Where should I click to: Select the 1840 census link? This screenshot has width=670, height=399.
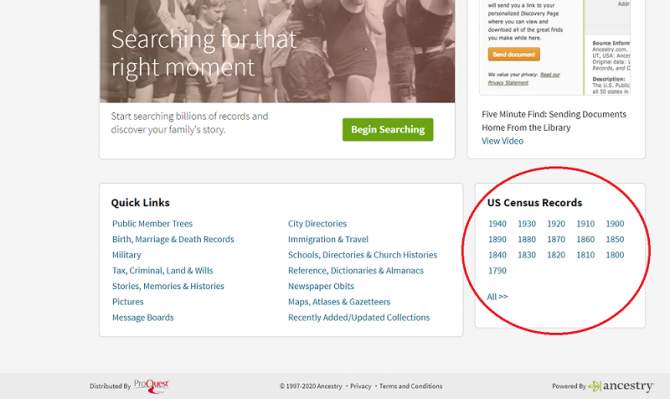click(x=497, y=255)
